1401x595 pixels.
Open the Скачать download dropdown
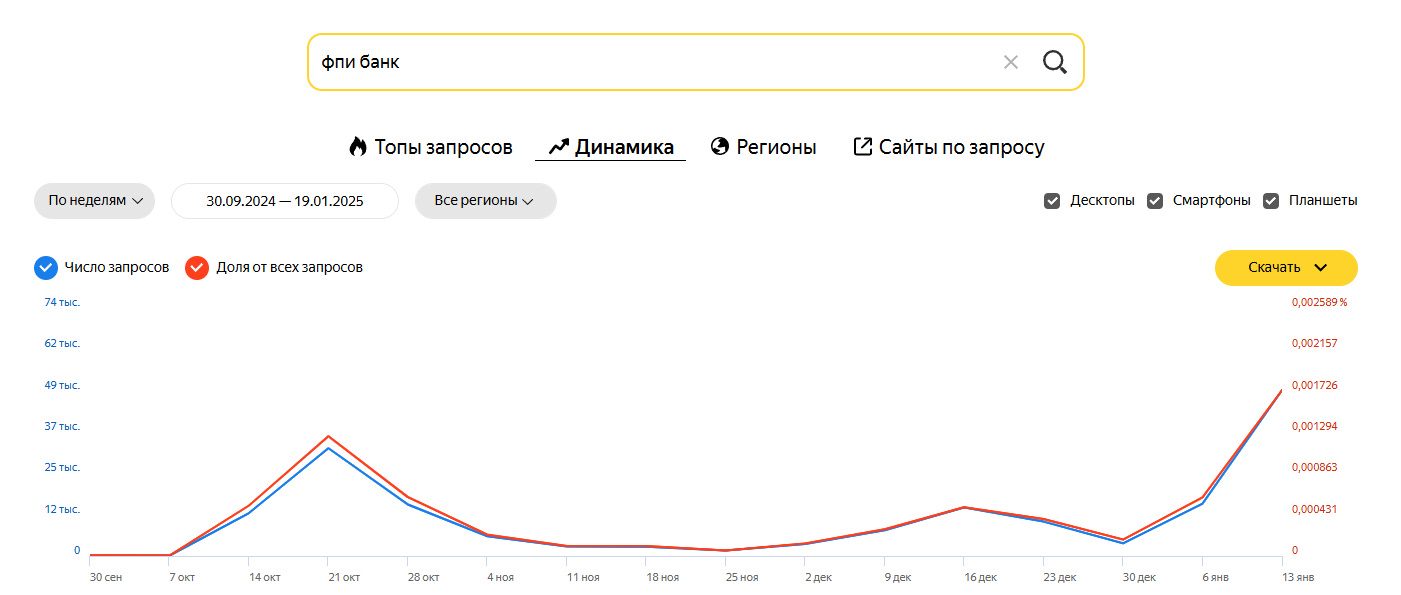point(1286,268)
